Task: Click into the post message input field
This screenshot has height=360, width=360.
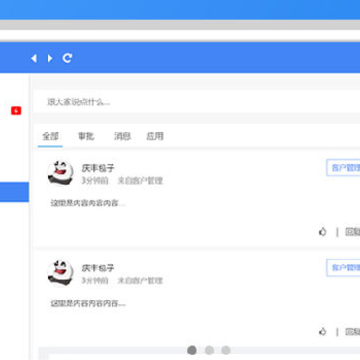Action: click(x=197, y=102)
